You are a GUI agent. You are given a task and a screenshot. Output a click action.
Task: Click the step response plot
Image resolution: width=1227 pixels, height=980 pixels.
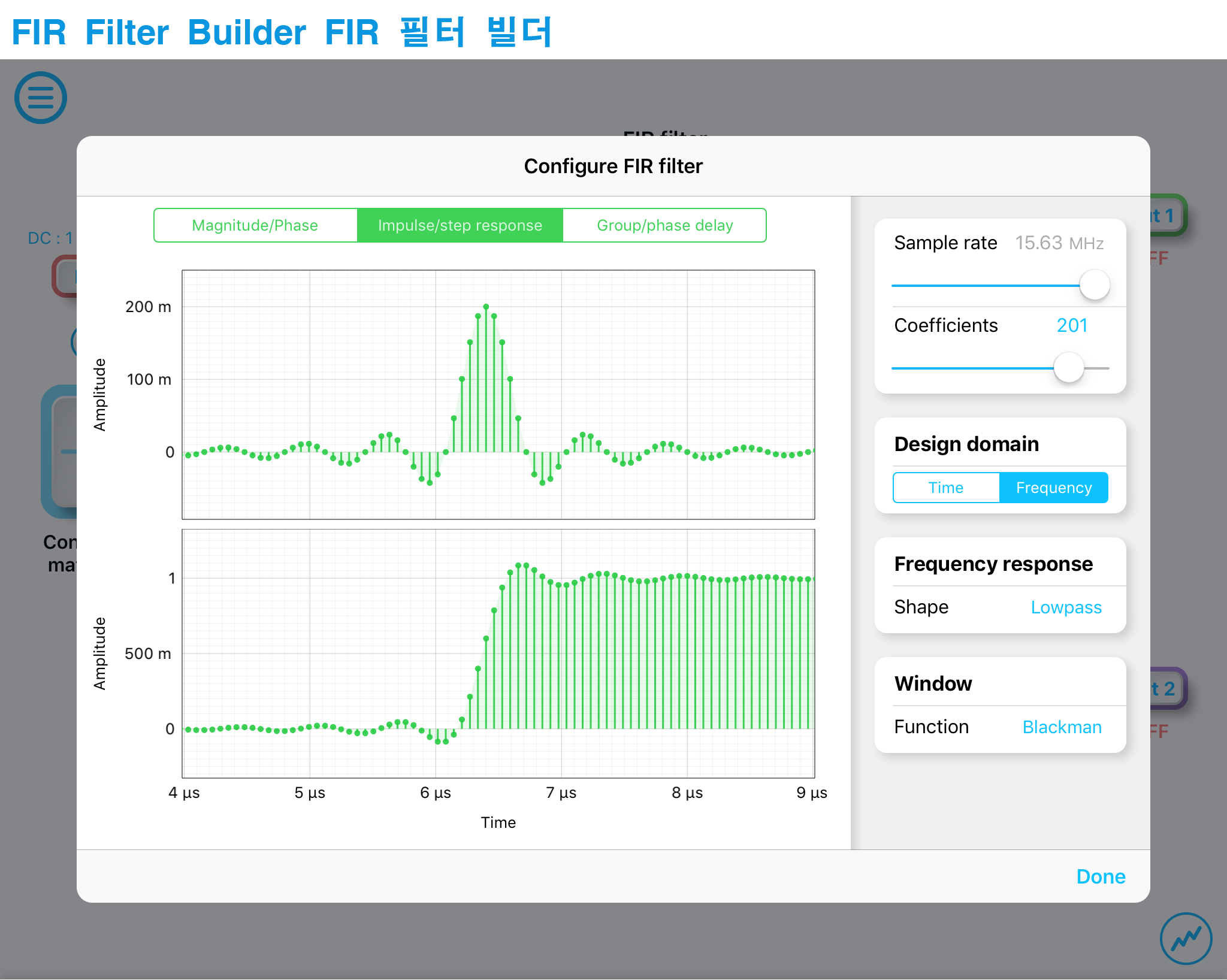(x=498, y=653)
